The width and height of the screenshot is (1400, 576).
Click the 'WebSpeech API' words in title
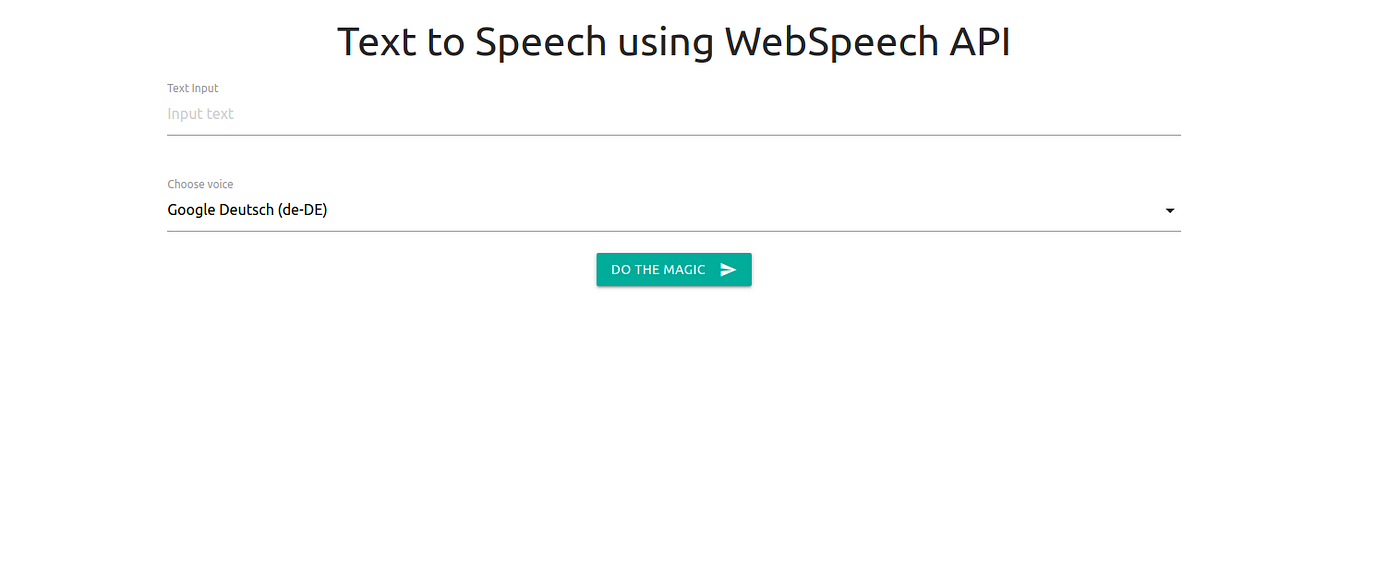click(x=868, y=42)
